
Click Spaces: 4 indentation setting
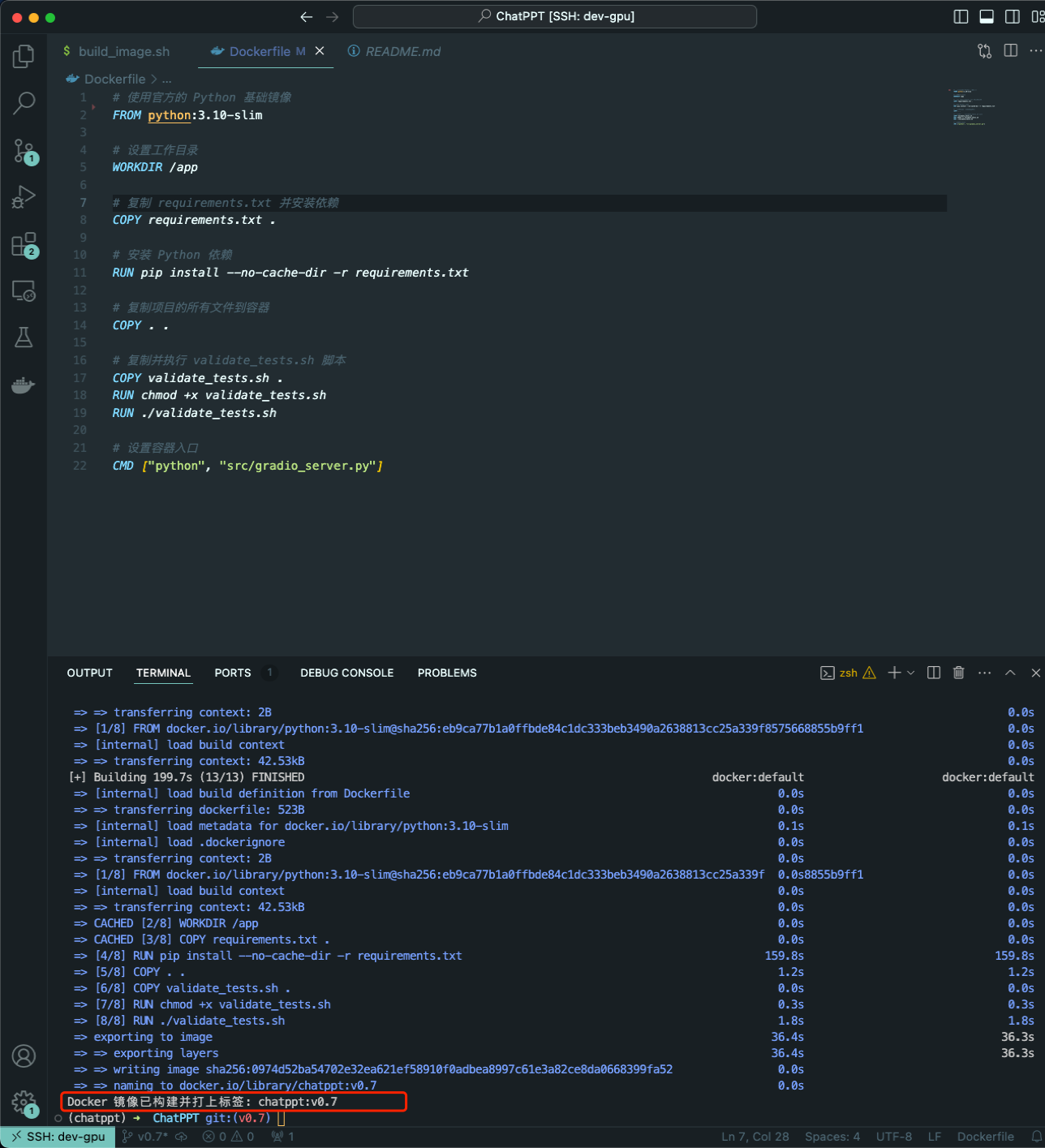point(832,1137)
